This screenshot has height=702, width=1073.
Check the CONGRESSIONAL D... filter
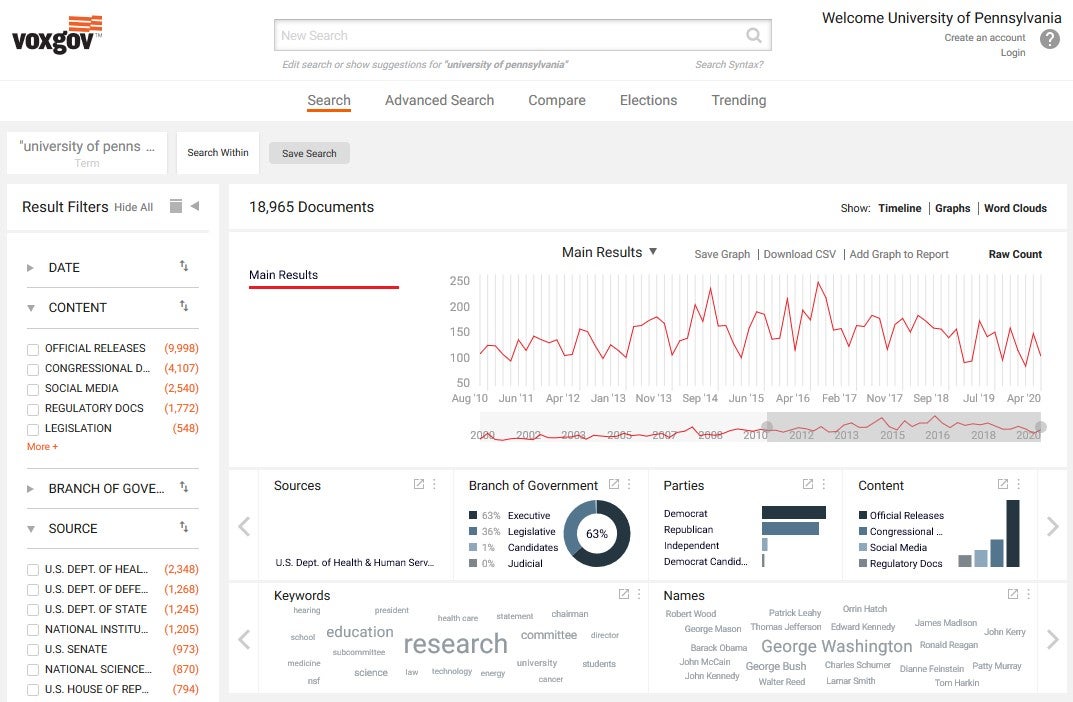[x=33, y=369]
